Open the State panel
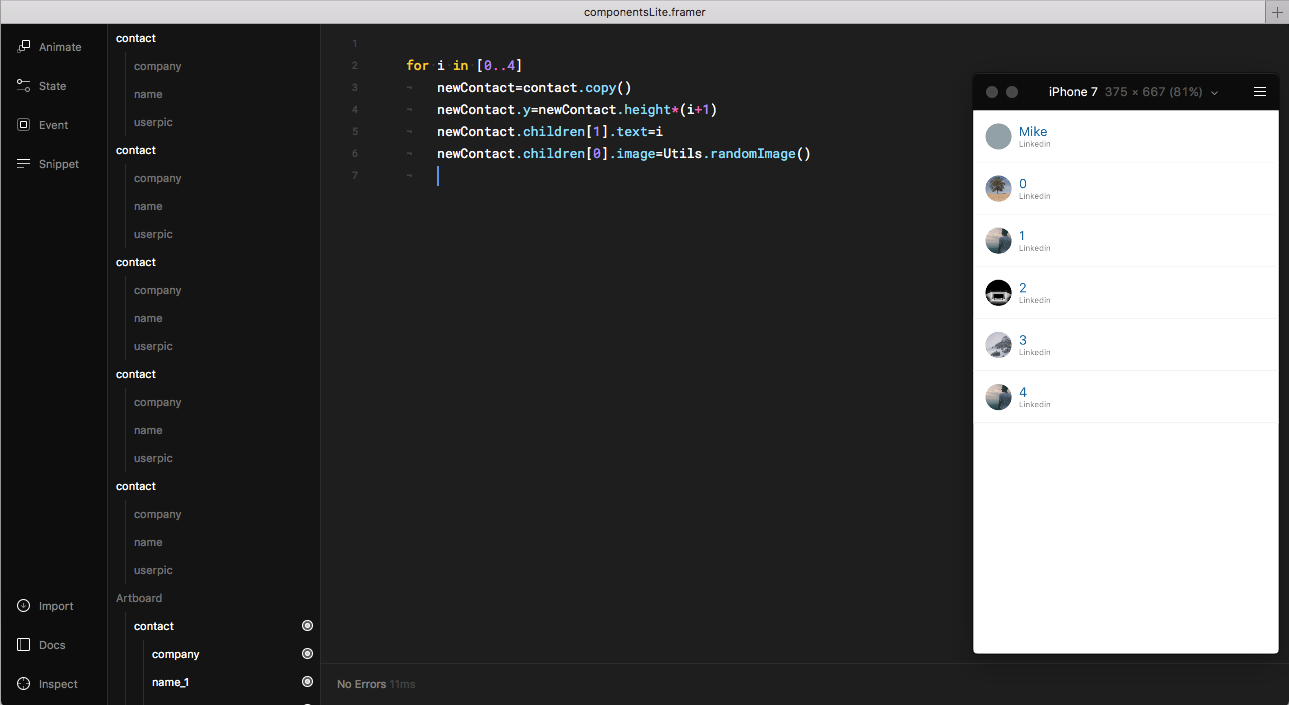Screen dimensions: 1289x705 click(42, 86)
